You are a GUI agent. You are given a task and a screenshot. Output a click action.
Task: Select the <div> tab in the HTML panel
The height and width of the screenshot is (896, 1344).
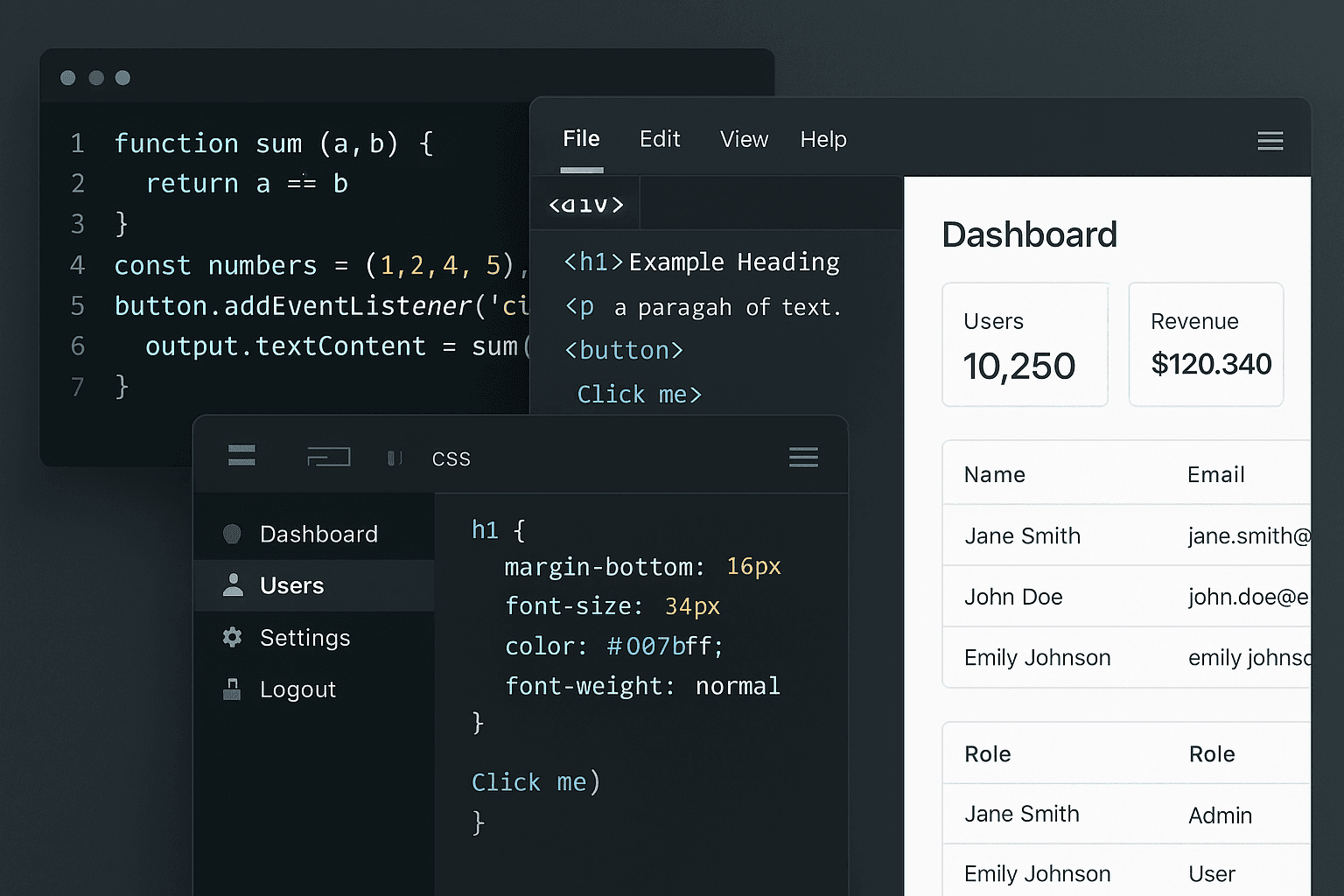586,205
